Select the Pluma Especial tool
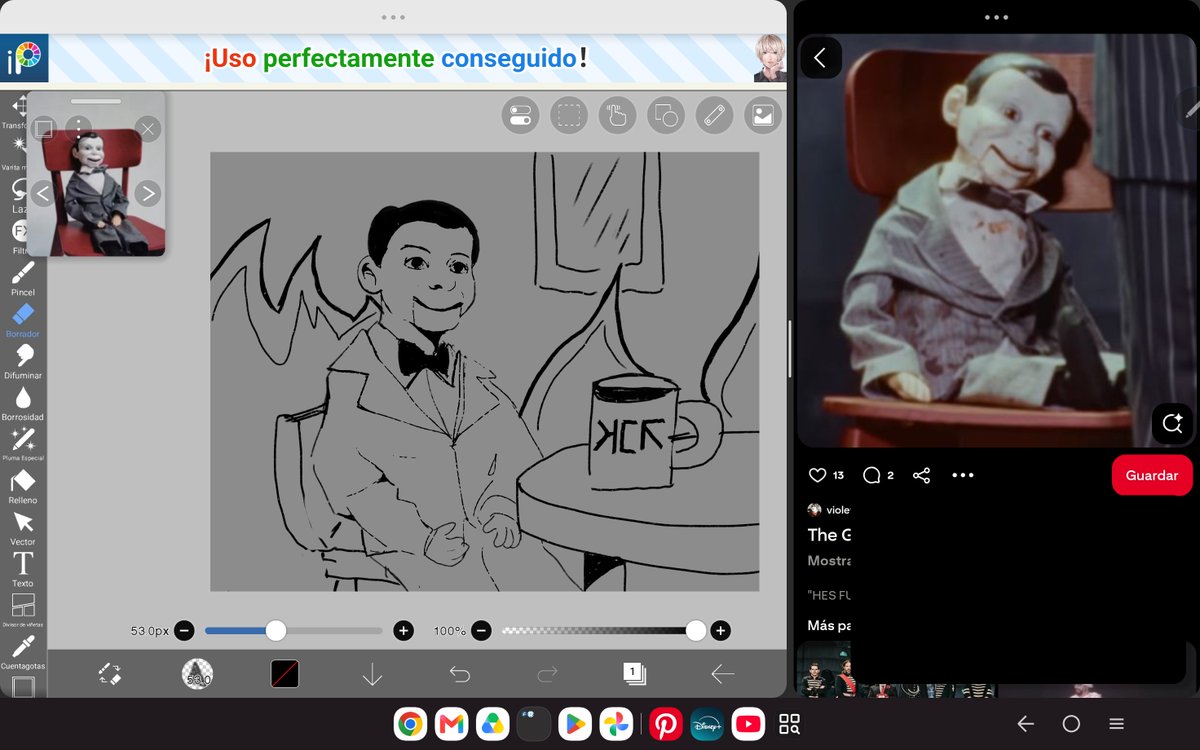 pos(22,443)
